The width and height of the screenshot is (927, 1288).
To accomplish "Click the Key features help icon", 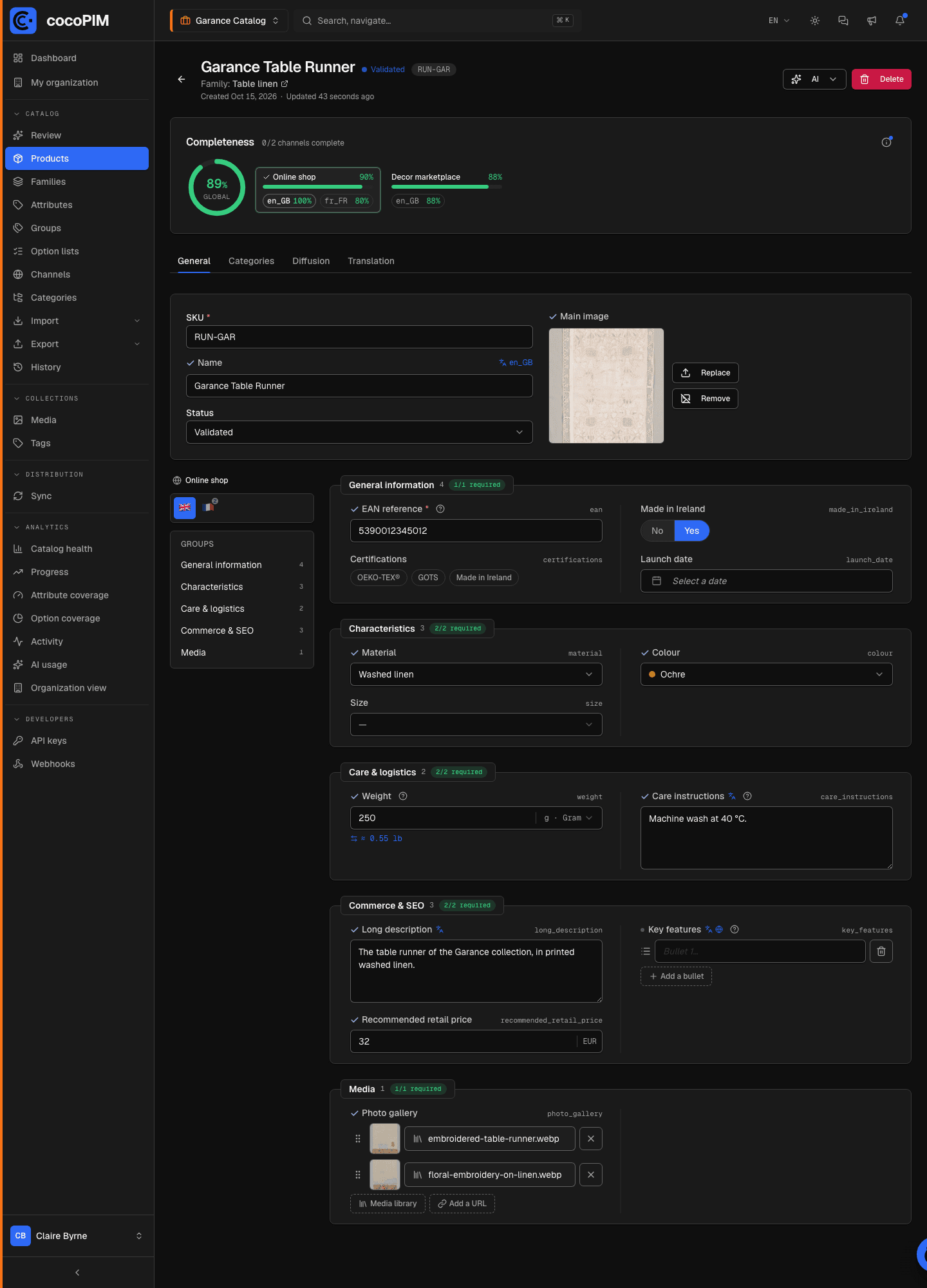I will point(735,929).
